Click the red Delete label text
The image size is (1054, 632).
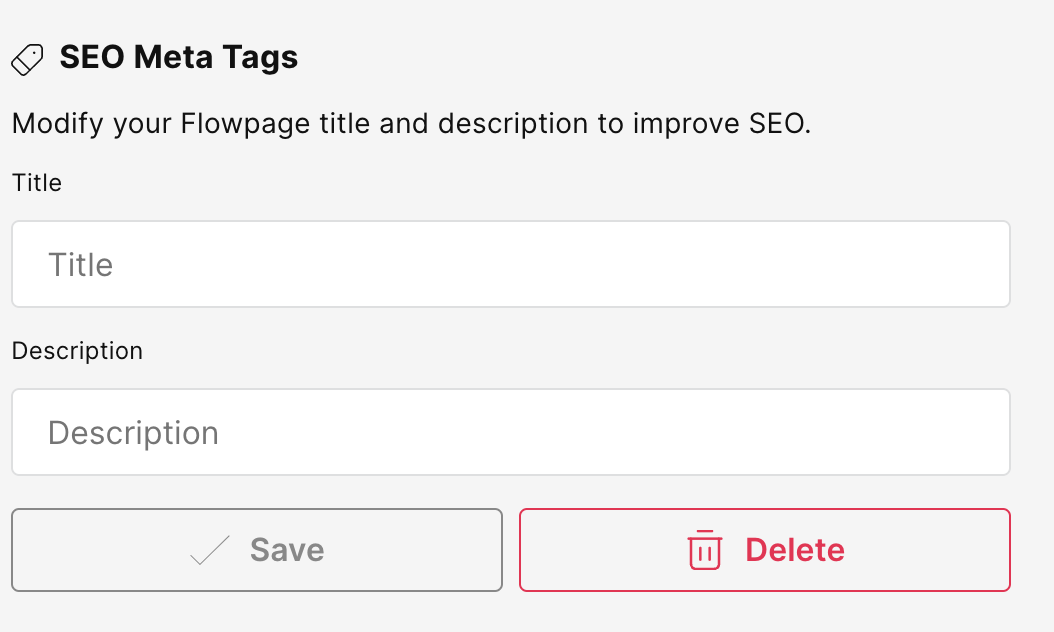(x=795, y=550)
